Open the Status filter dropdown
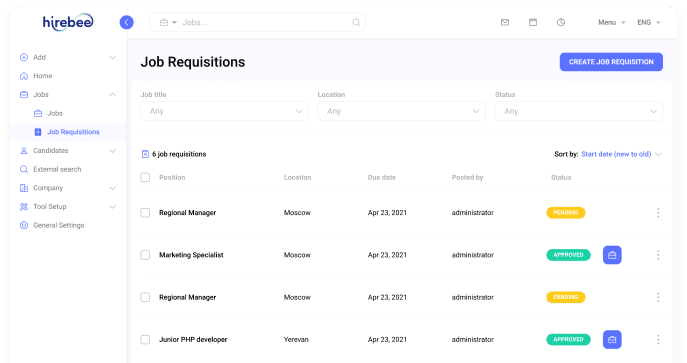The width and height of the screenshot is (687, 363). coord(579,111)
